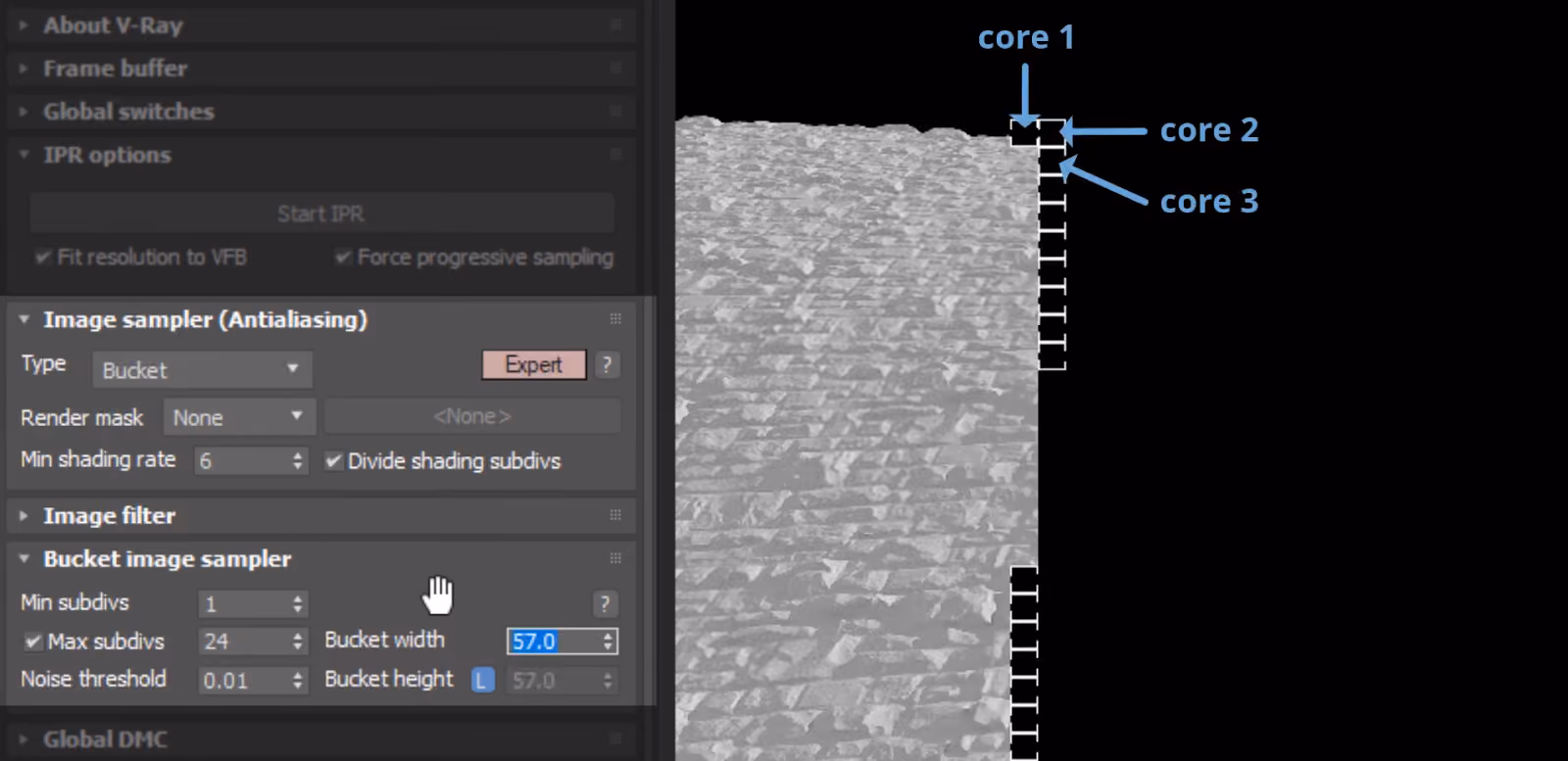Click the Min shading rate field
The width and height of the screenshot is (1568, 761).
241,460
